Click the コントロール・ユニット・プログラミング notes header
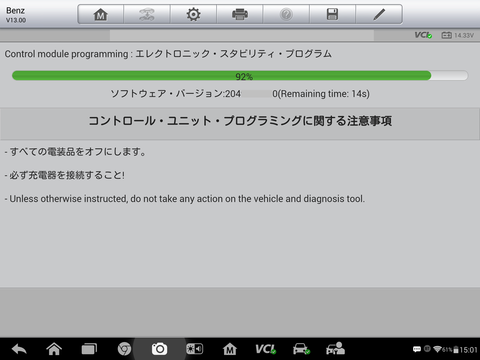 point(240,121)
